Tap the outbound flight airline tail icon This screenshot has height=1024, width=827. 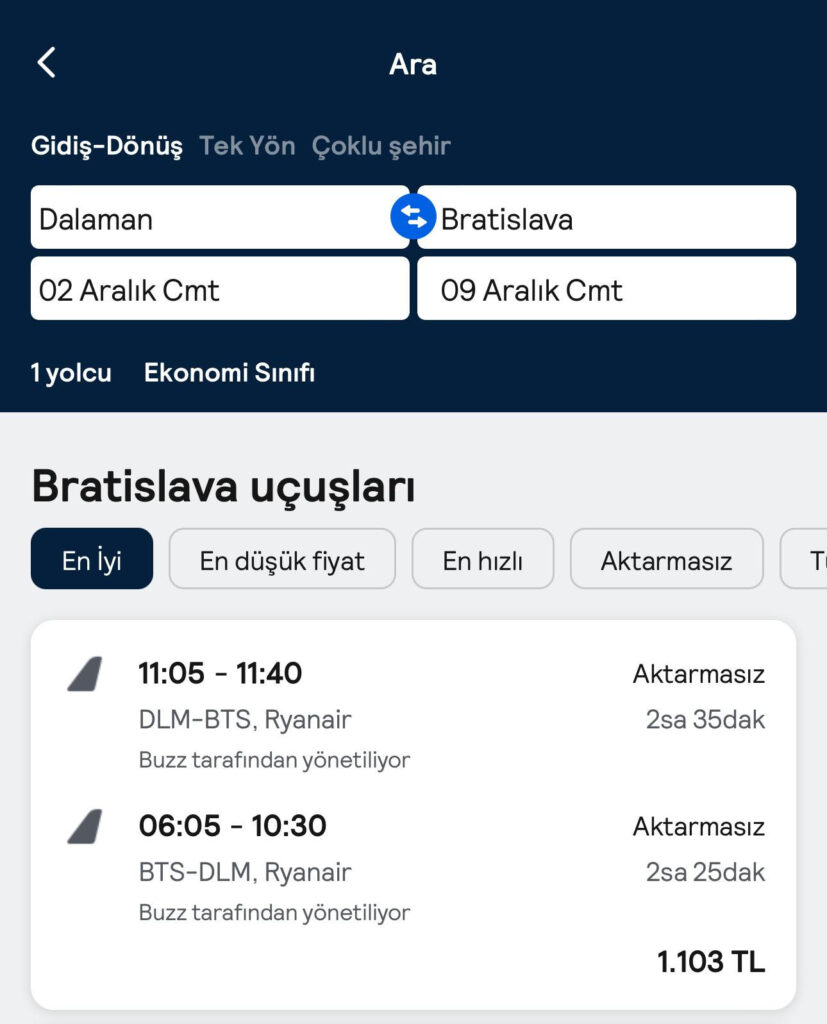[x=85, y=676]
